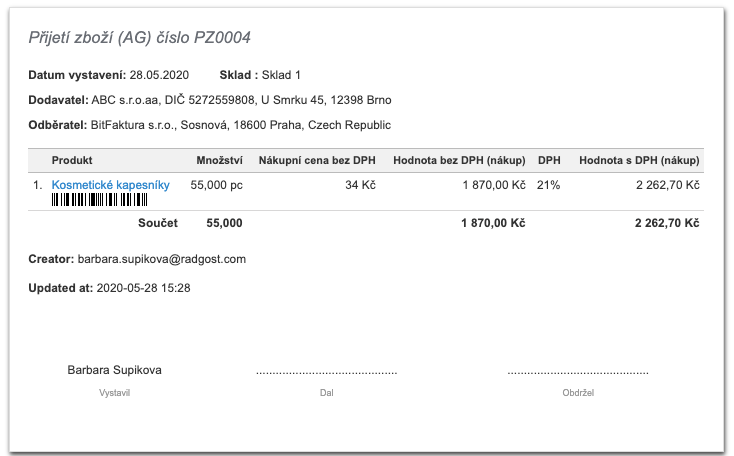
Task: Click the Nákupní cena bez DPH header
Action: (x=317, y=160)
